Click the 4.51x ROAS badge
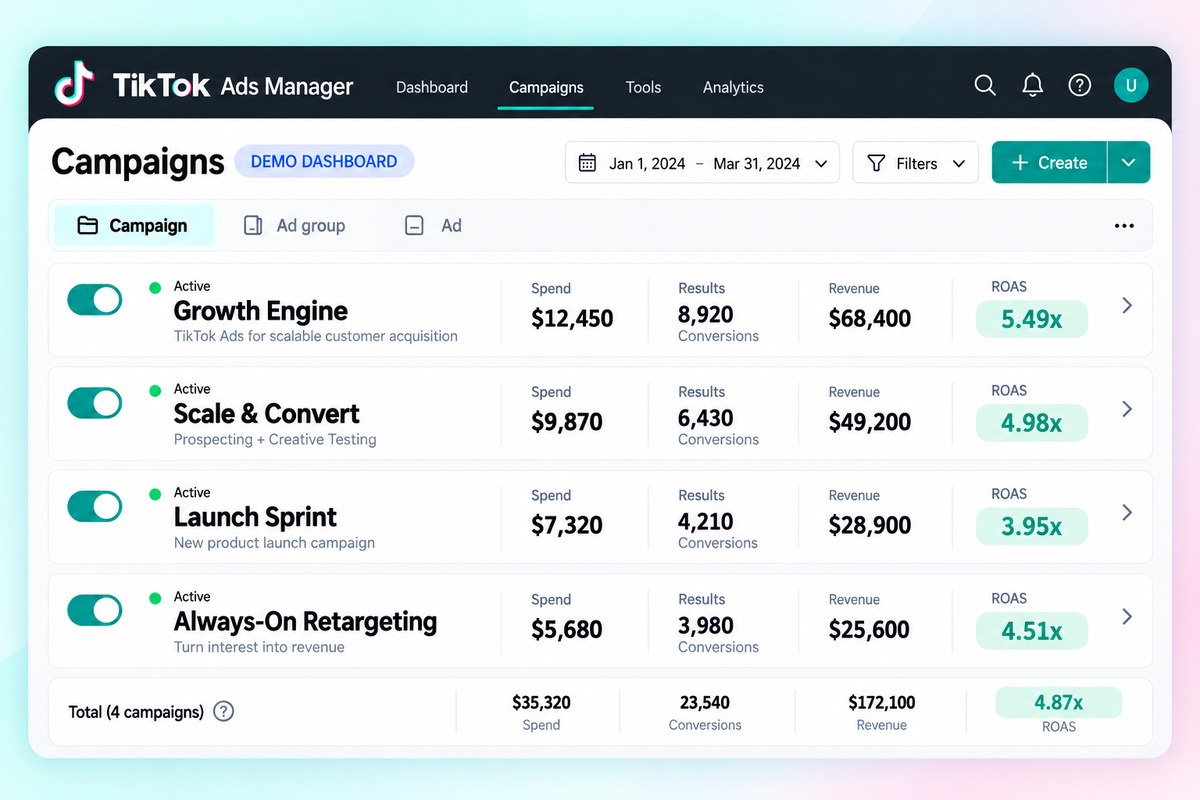 tap(1032, 630)
